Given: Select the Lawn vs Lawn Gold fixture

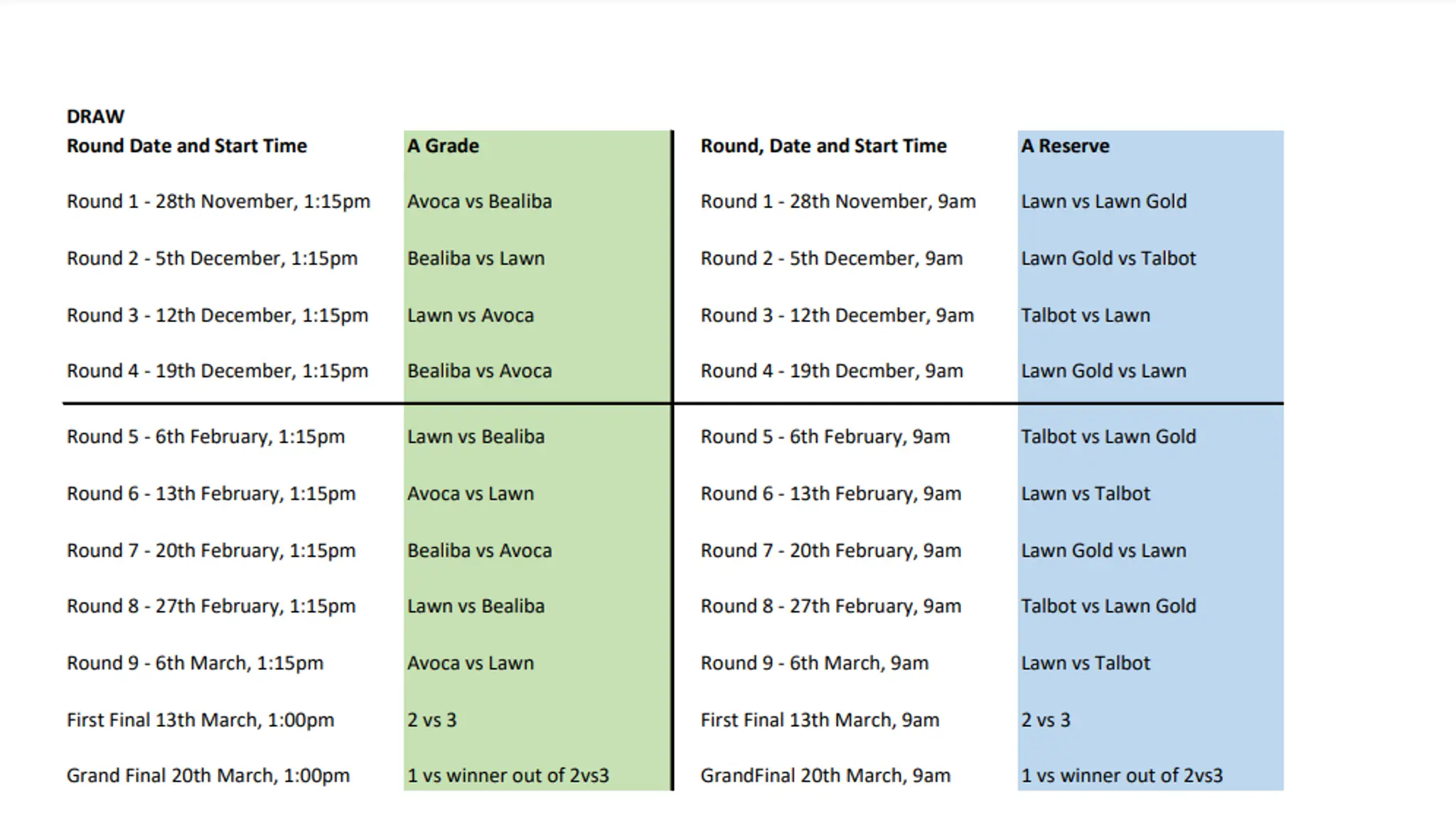Looking at the screenshot, I should pos(1103,202).
